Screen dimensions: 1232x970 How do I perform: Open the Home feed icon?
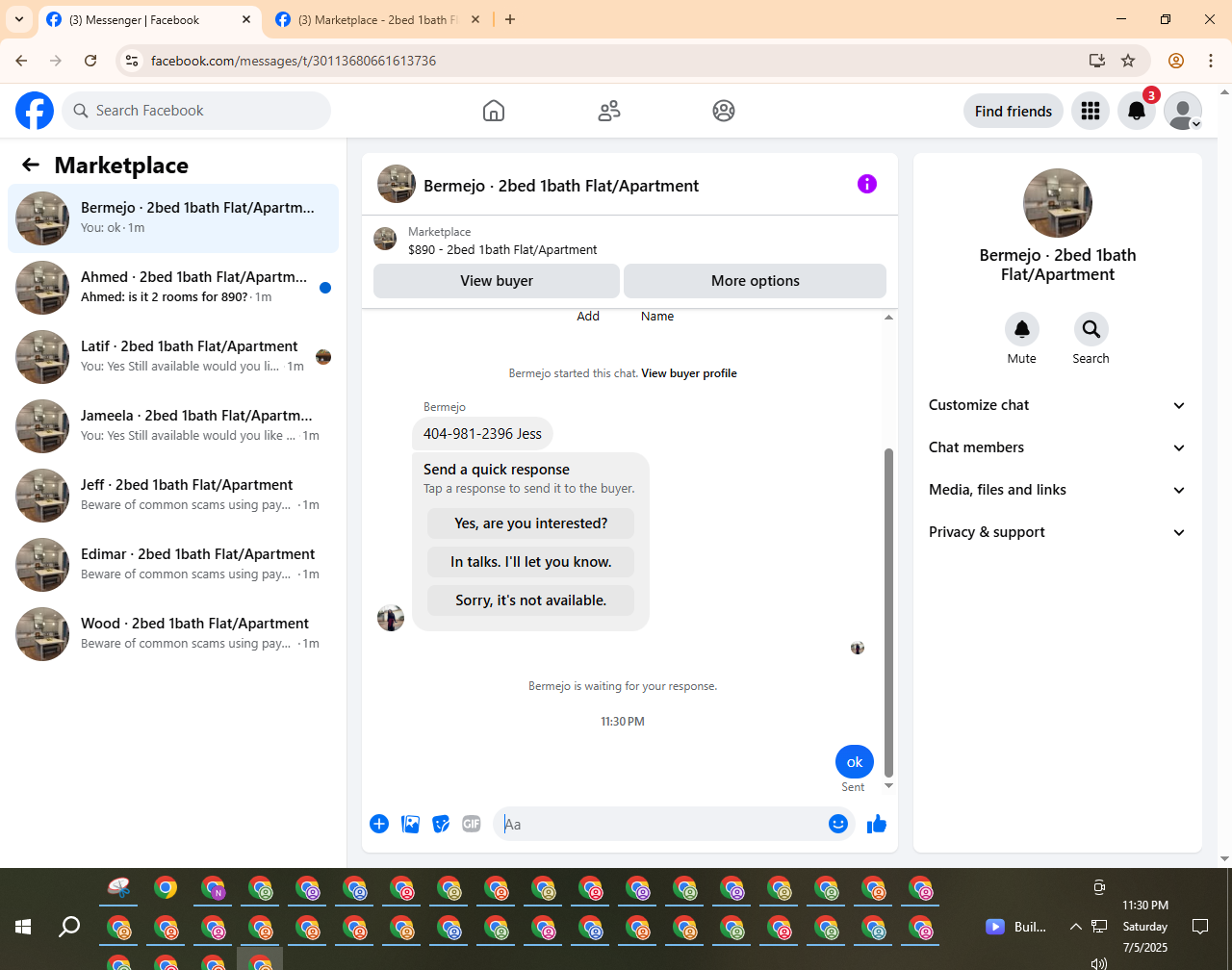point(494,111)
